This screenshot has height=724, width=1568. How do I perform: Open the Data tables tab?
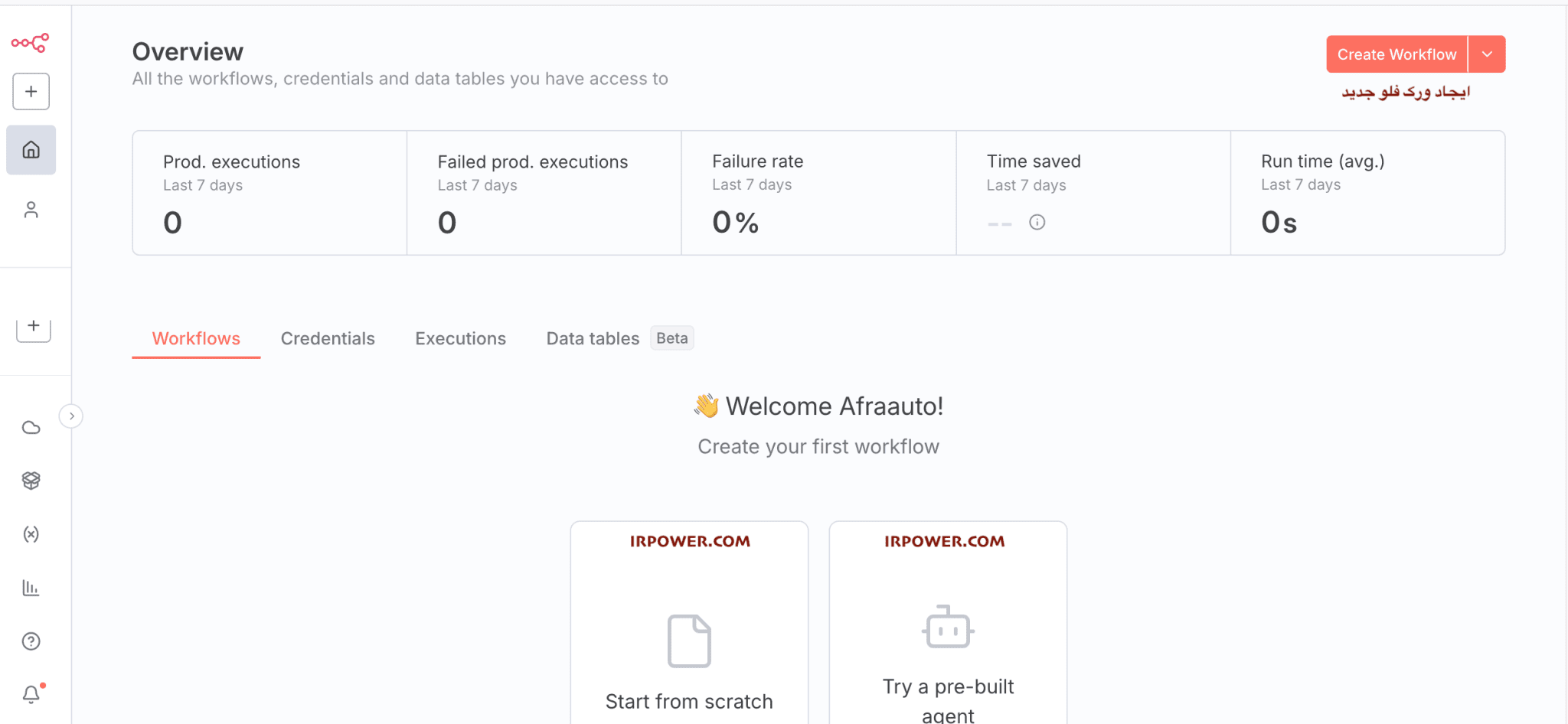click(593, 339)
